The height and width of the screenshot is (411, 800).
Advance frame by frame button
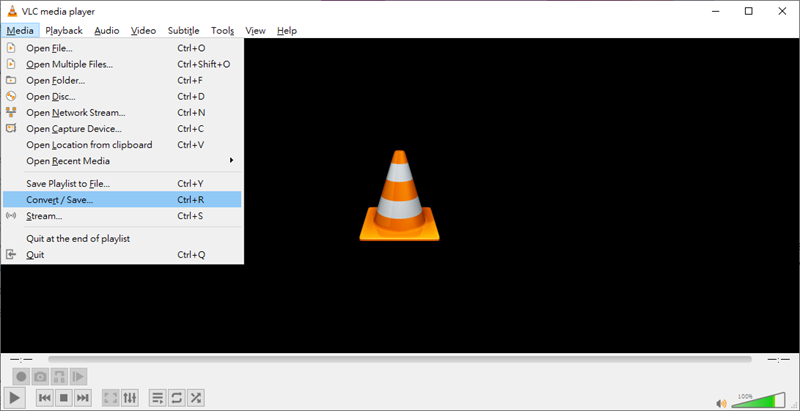tap(78, 377)
